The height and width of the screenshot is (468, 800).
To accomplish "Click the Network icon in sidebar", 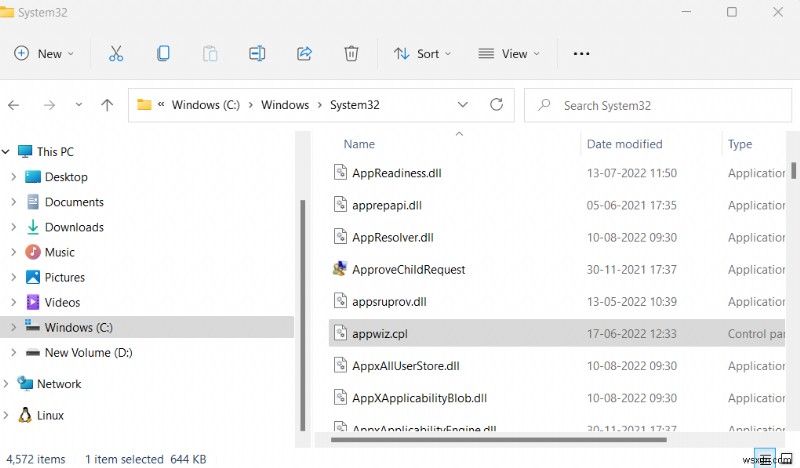I will [x=25, y=383].
